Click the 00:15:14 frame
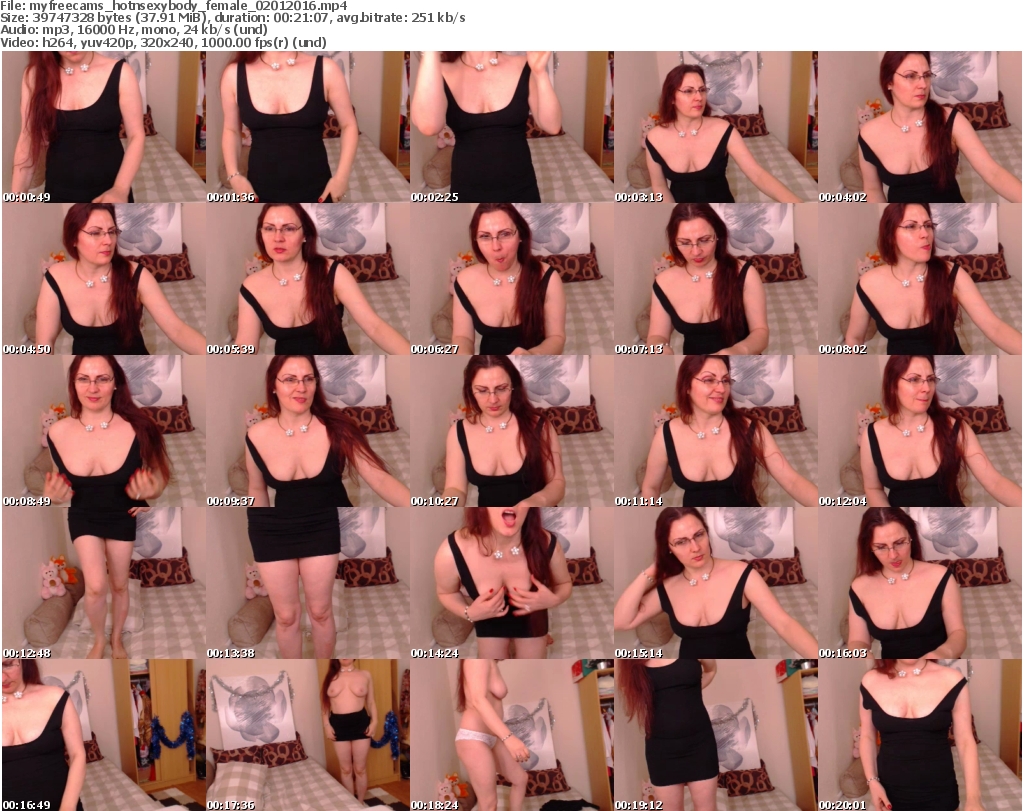Image resolution: width=1024 pixels, height=811 pixels. click(x=716, y=583)
